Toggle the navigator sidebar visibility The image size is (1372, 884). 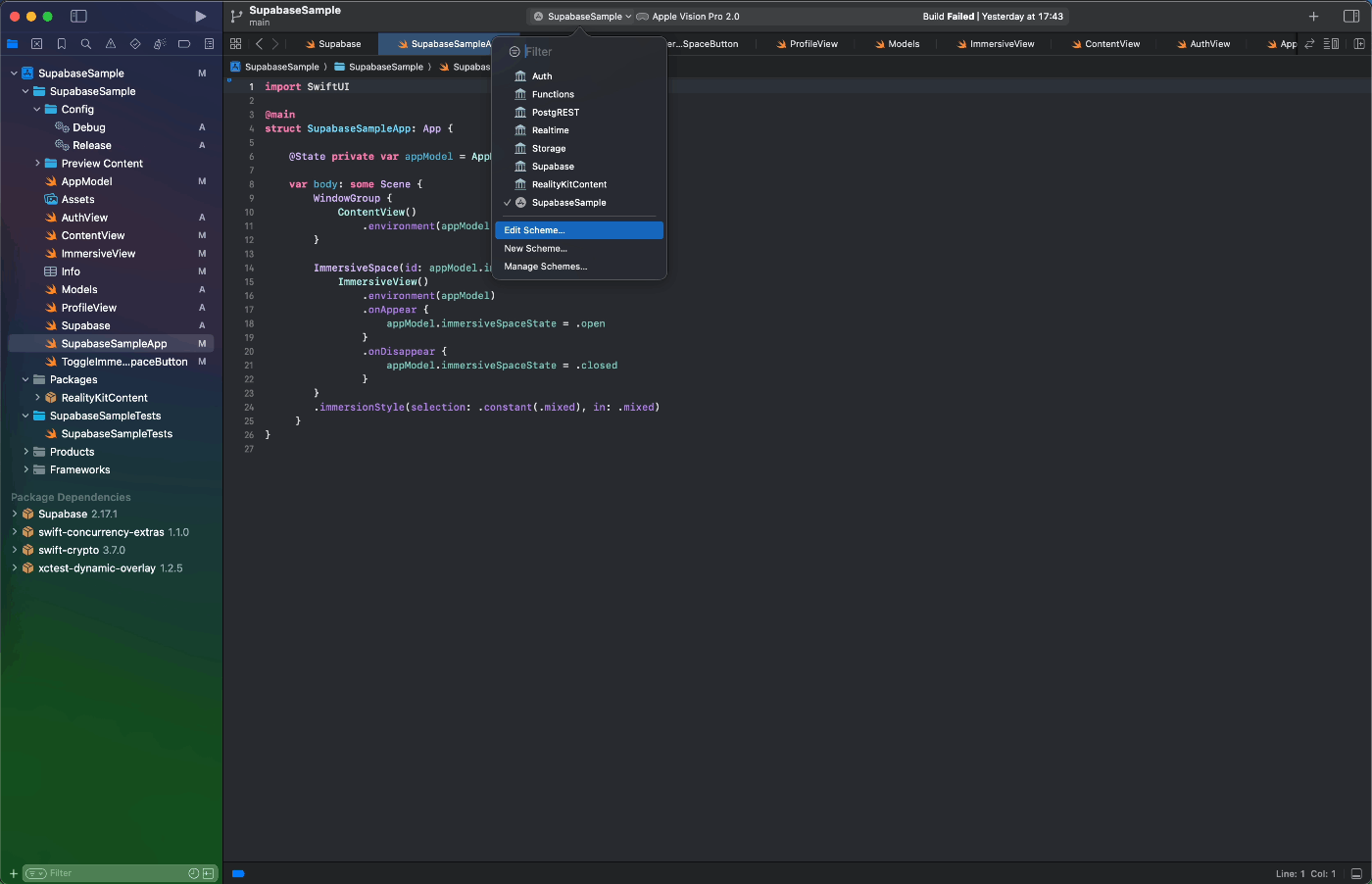point(79,17)
